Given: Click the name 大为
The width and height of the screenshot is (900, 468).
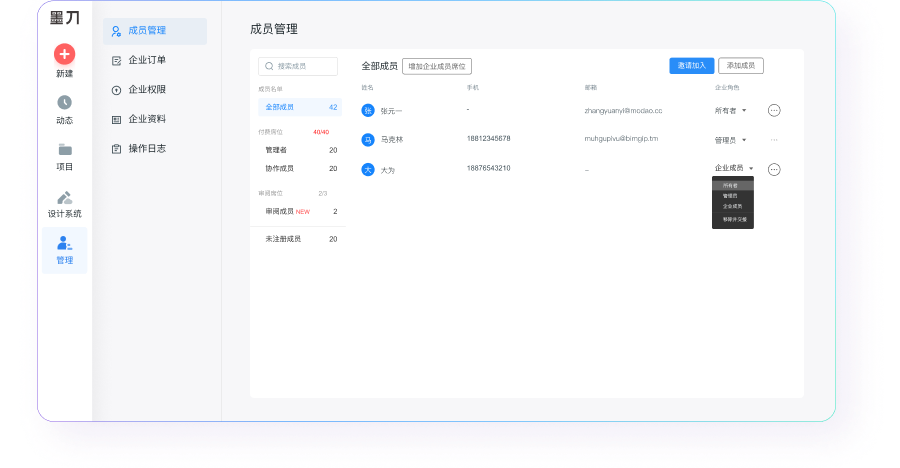Looking at the screenshot, I should tap(387, 170).
